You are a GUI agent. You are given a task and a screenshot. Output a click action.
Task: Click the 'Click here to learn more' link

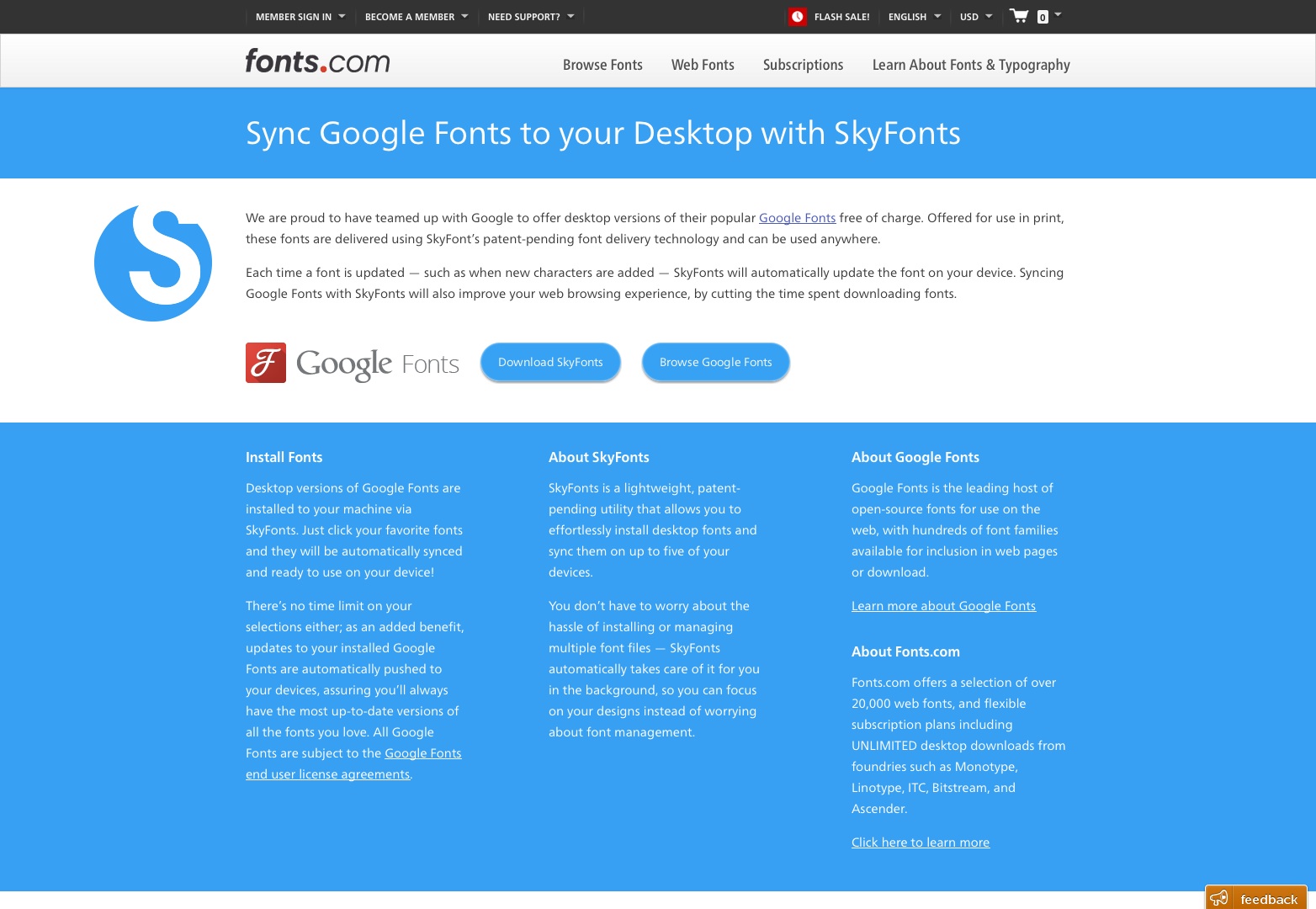tap(921, 843)
